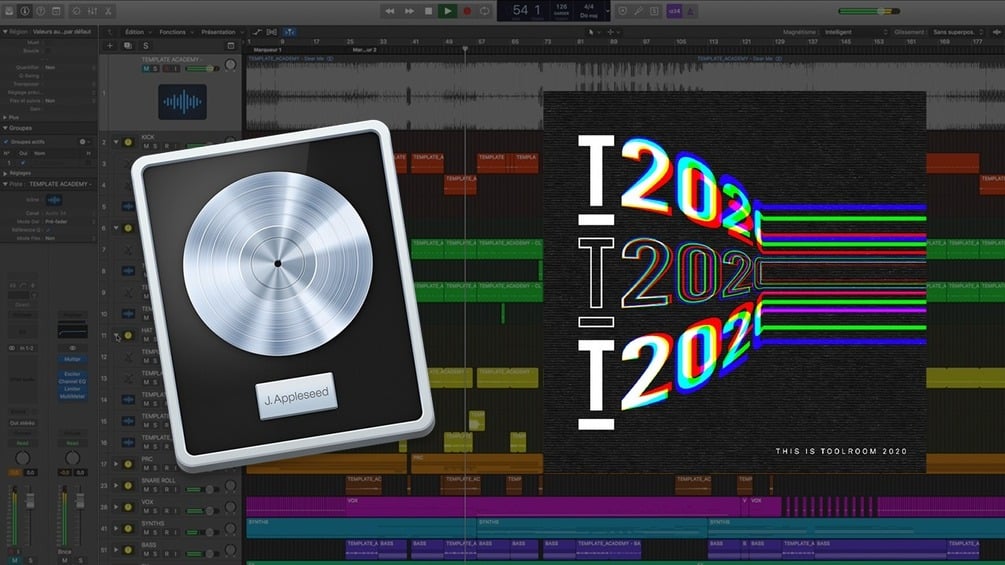
Task: Mute the SNARE ROLL track
Action: 146,489
